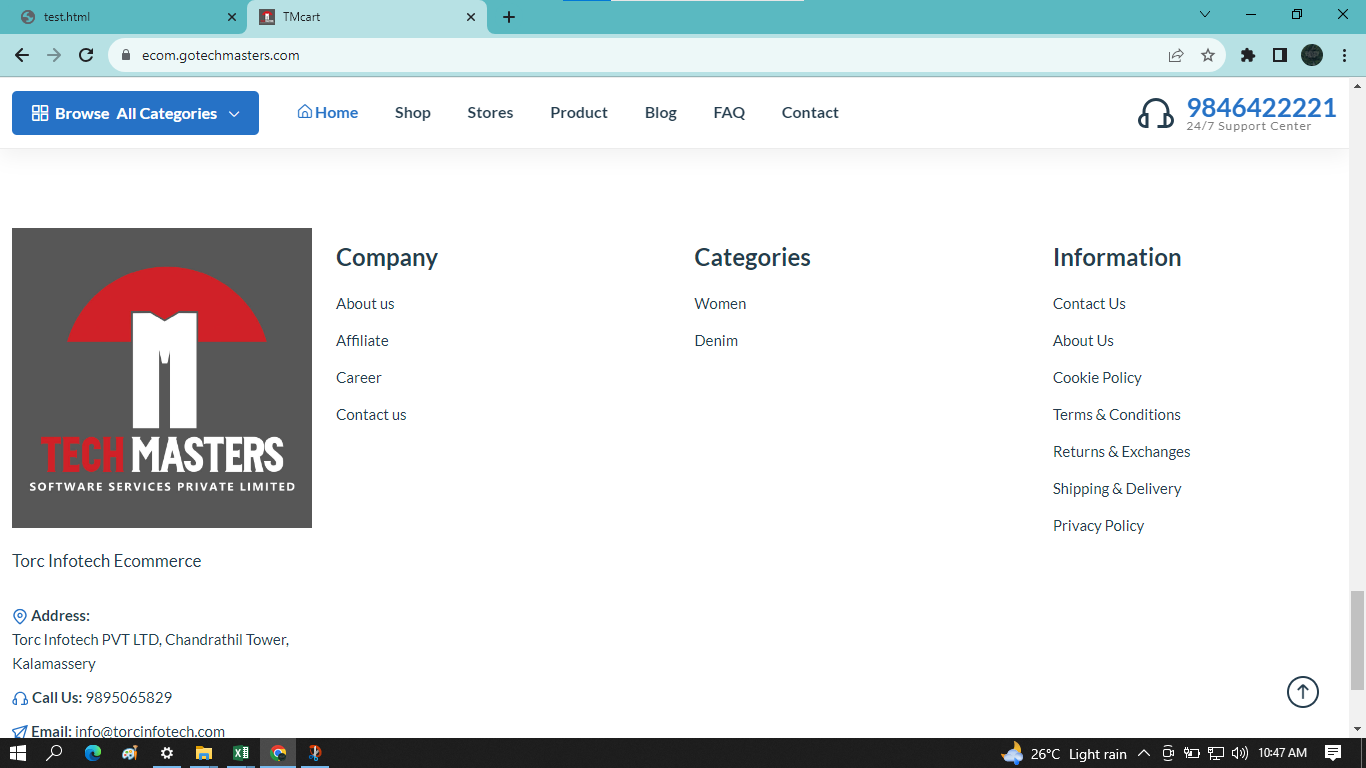Toggle the browser side panel
1366x768 pixels.
coord(1279,56)
